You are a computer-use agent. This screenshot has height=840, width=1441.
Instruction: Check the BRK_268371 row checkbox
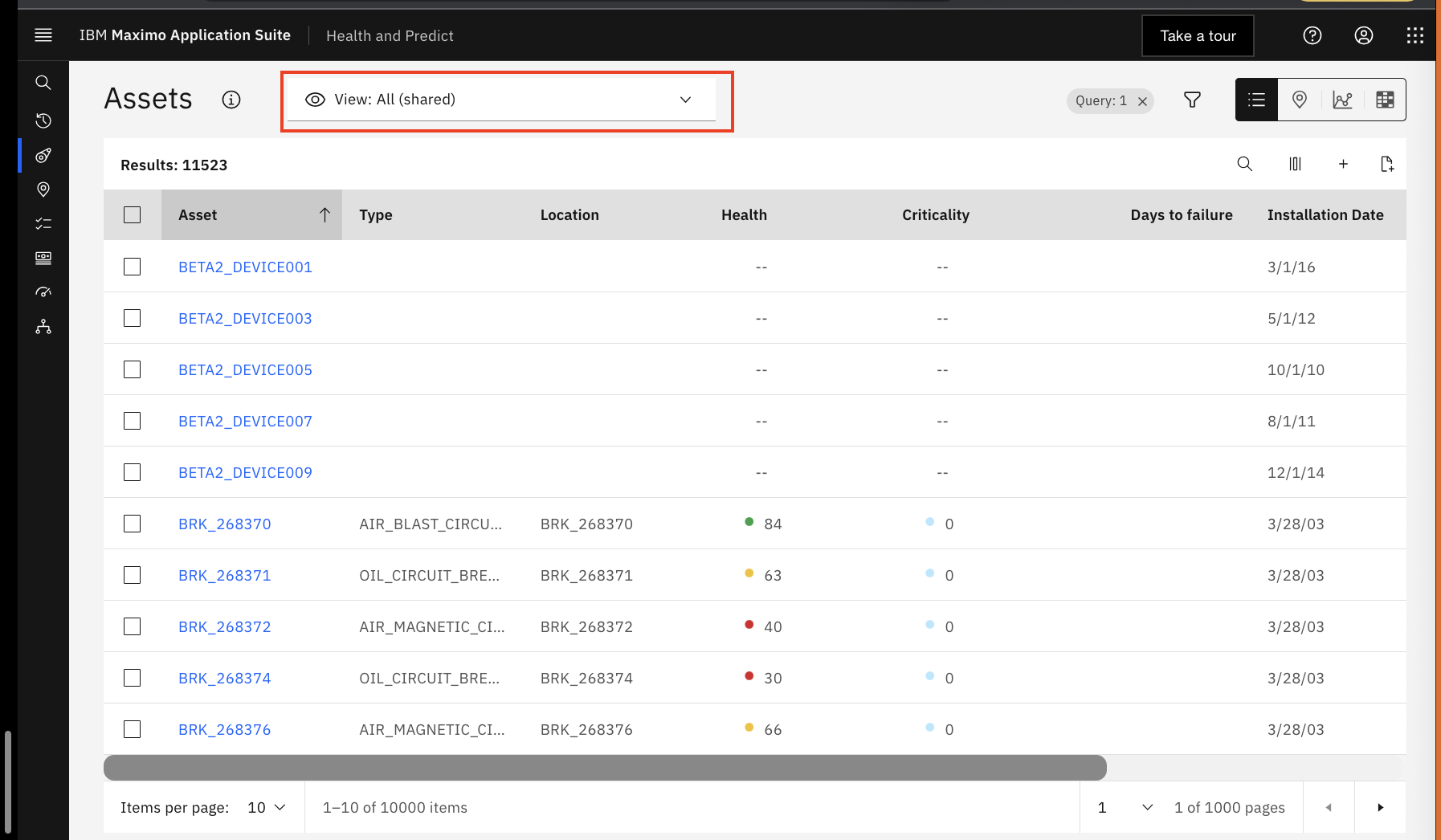[133, 575]
